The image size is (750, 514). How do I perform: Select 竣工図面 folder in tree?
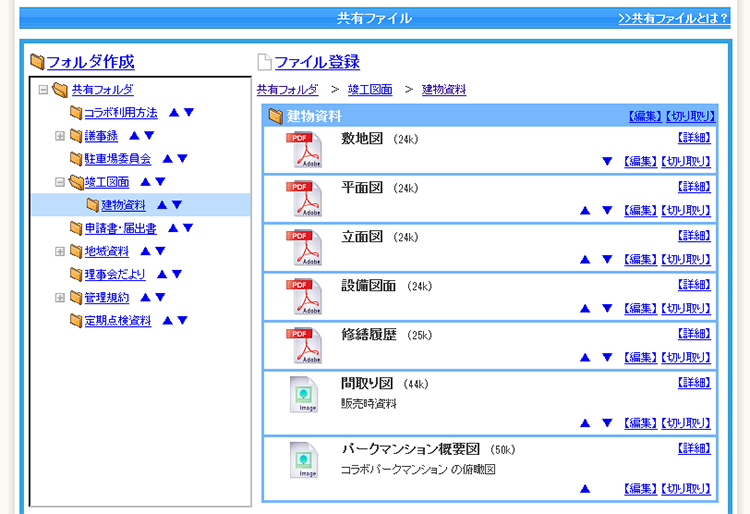[x=107, y=182]
